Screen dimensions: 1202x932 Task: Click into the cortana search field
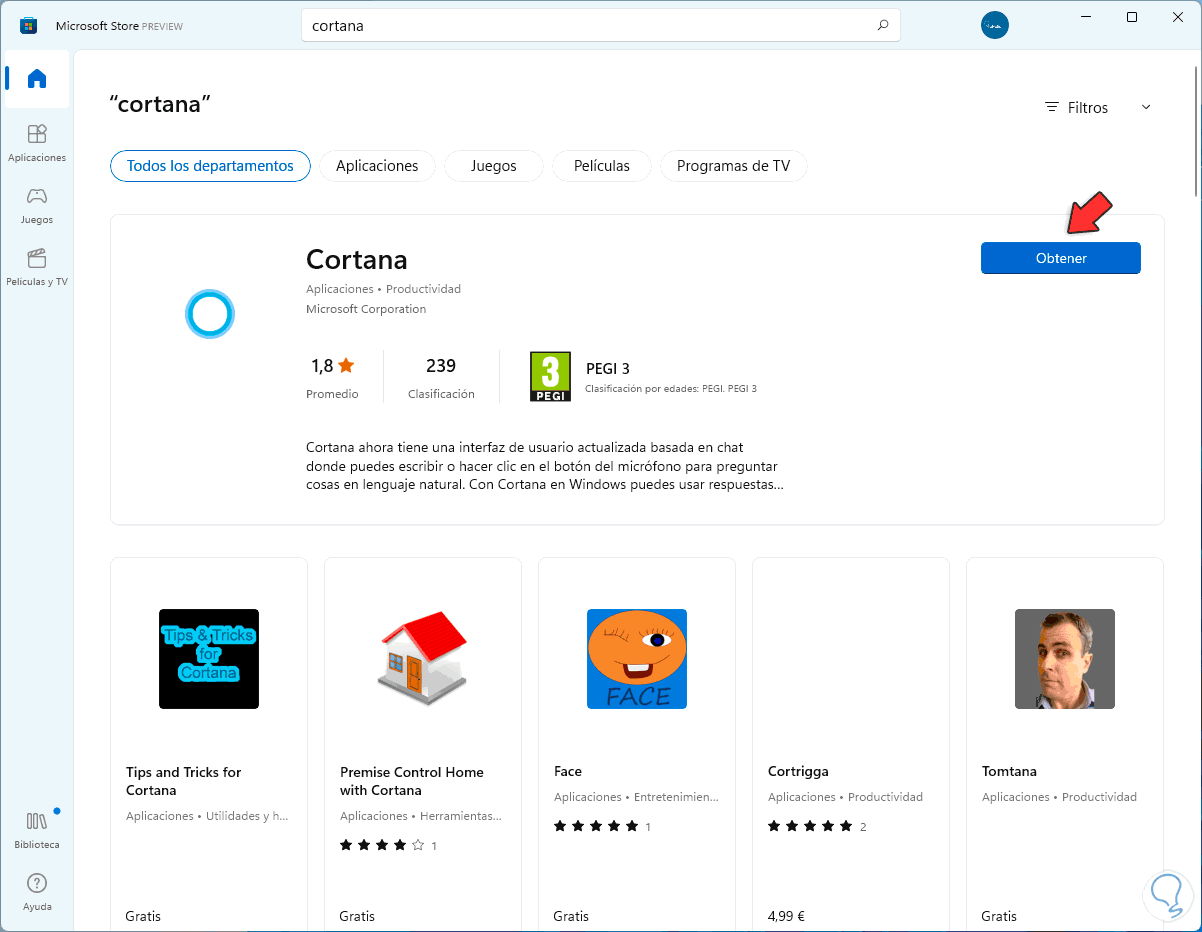pos(600,26)
